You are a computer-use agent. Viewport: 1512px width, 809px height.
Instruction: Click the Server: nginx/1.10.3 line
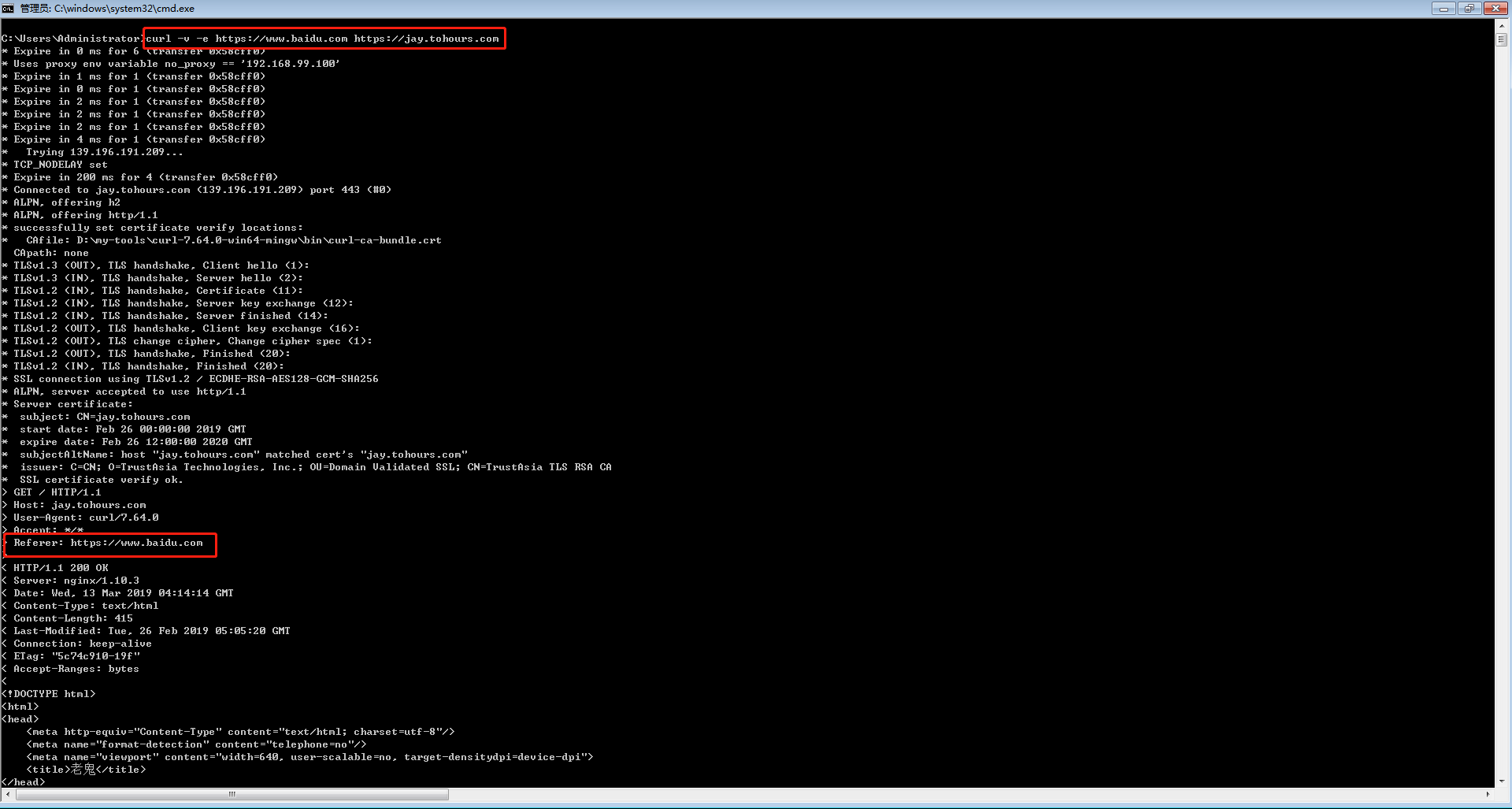click(76, 581)
